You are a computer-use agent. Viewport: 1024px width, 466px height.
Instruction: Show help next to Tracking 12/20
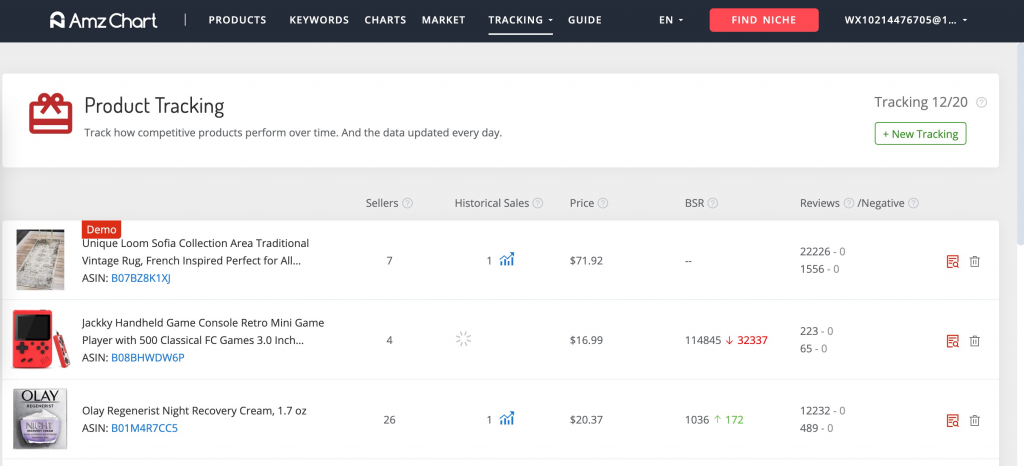[981, 102]
